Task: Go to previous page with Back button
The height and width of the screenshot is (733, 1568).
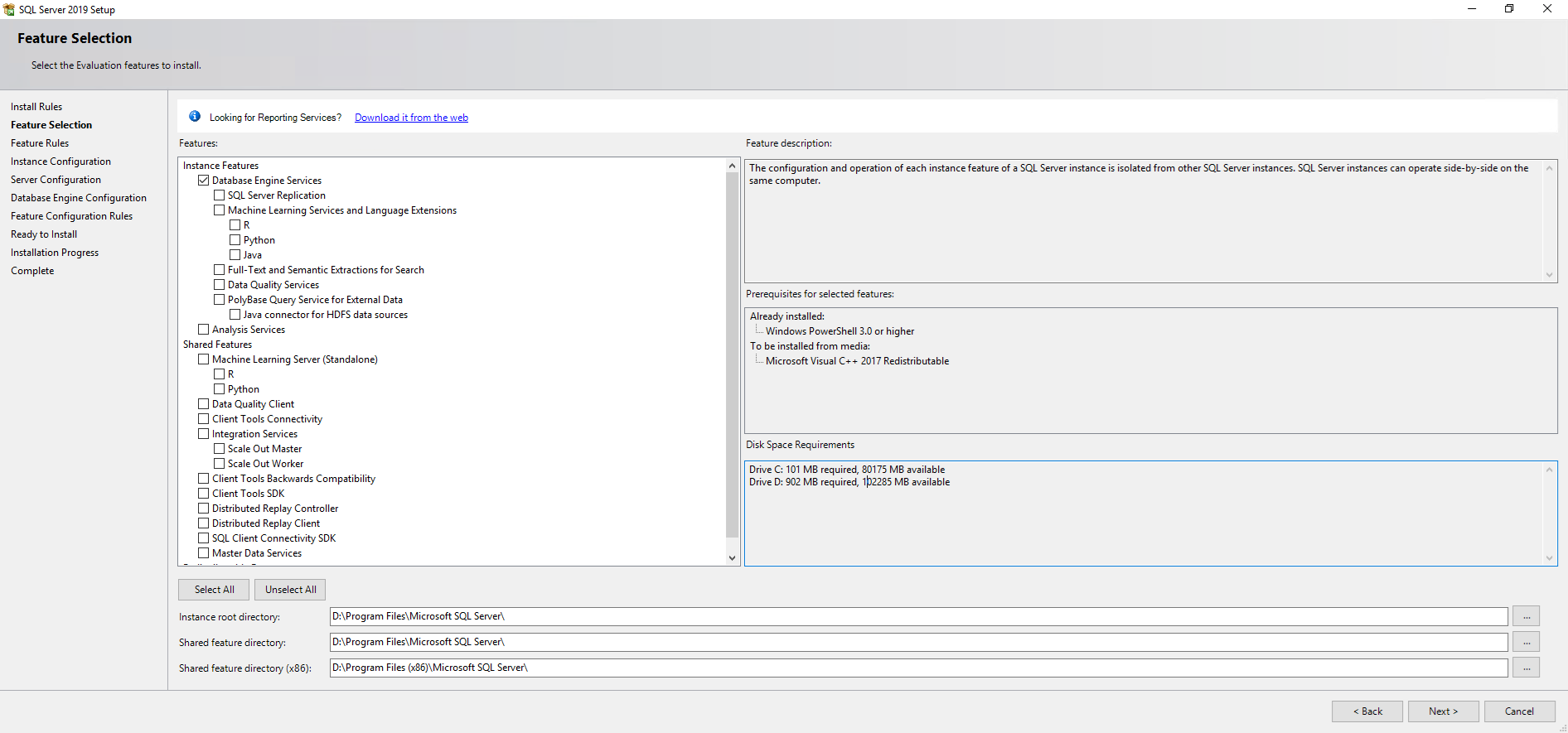Action: pos(1367,711)
